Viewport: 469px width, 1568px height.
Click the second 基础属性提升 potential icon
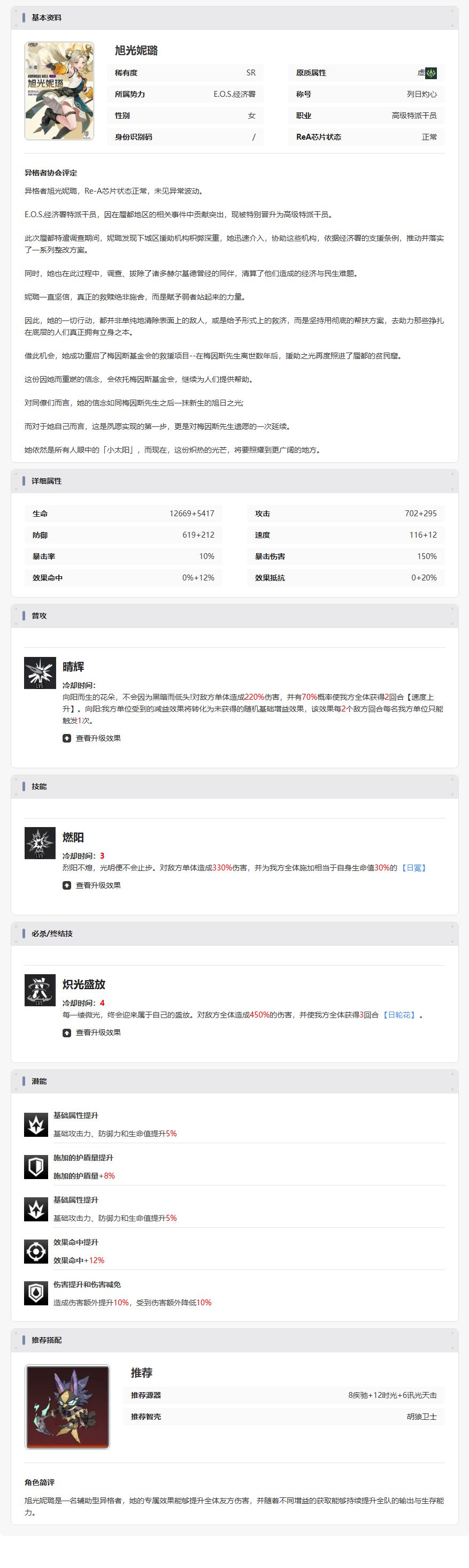tap(36, 1209)
